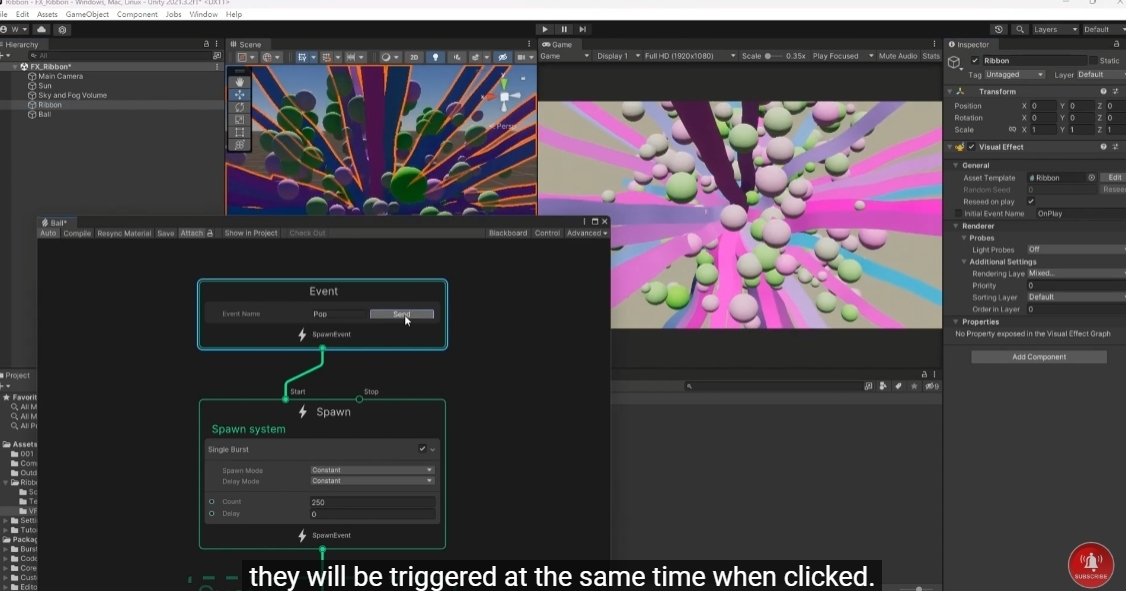Open the Spawn Mode dropdown in Spawn system
Screen dimensions: 1126x591
372,469
